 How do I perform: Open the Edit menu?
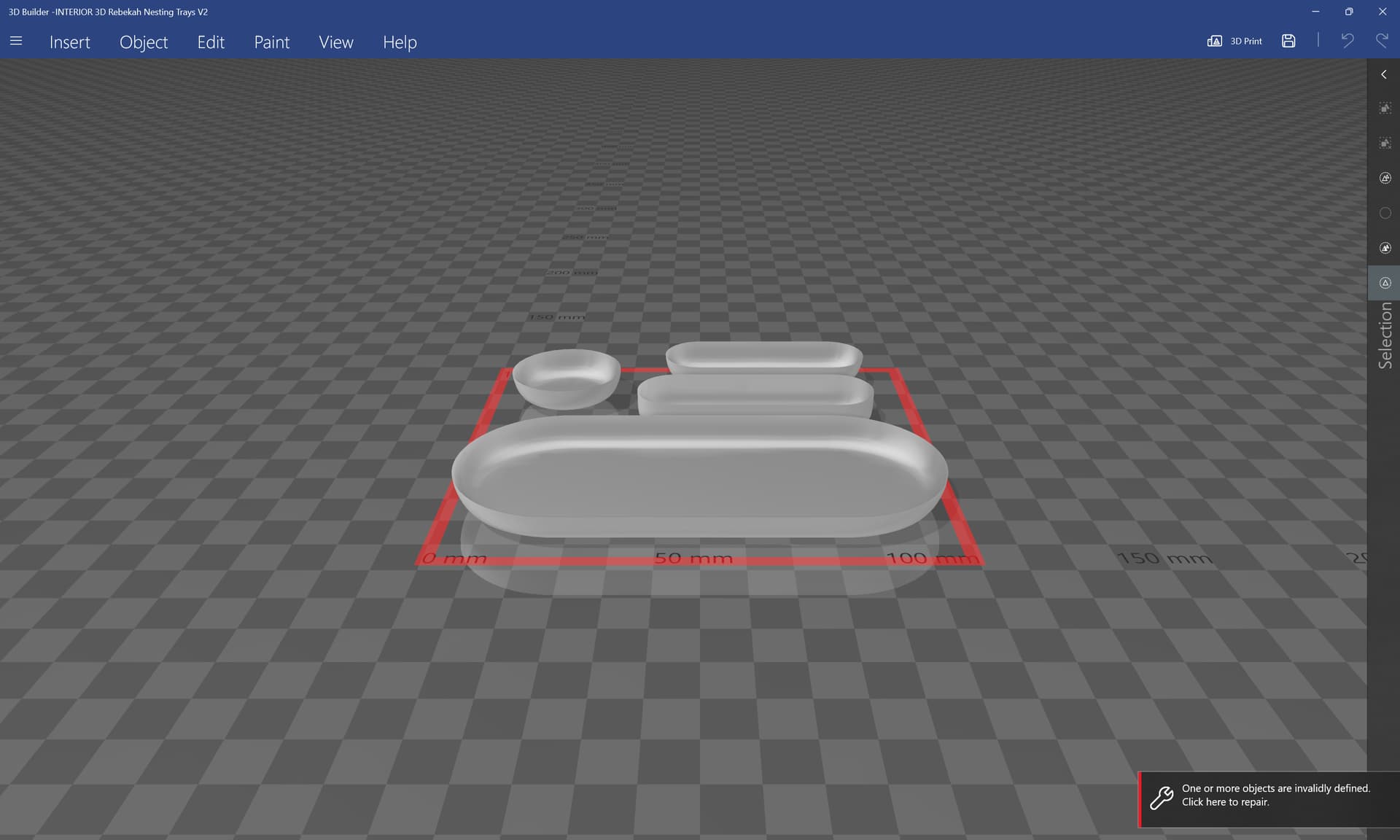tap(211, 42)
